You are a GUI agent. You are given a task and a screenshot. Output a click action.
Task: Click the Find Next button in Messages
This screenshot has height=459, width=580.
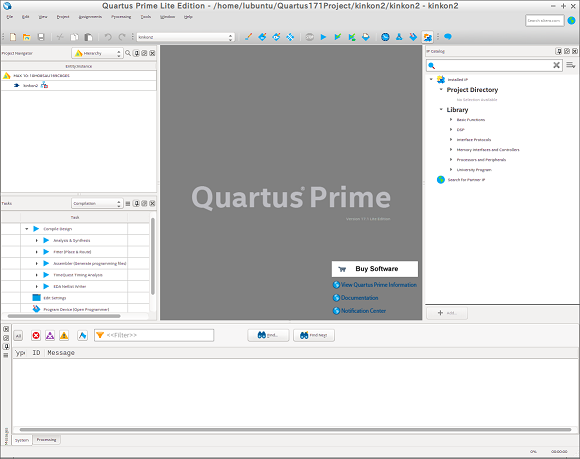314,335
